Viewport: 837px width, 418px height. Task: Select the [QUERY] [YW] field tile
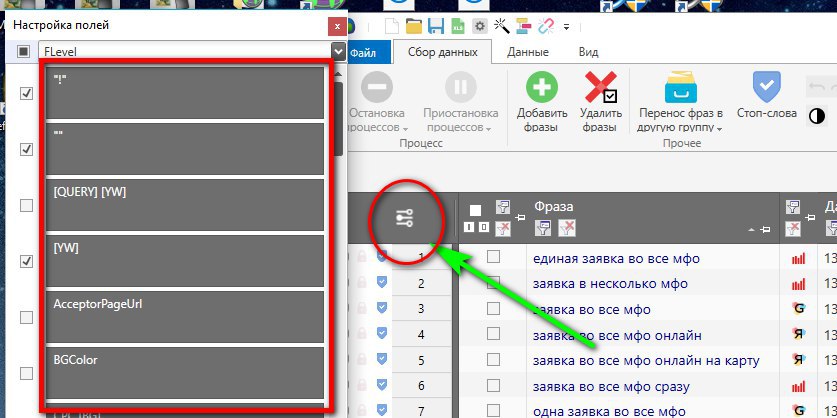[185, 204]
